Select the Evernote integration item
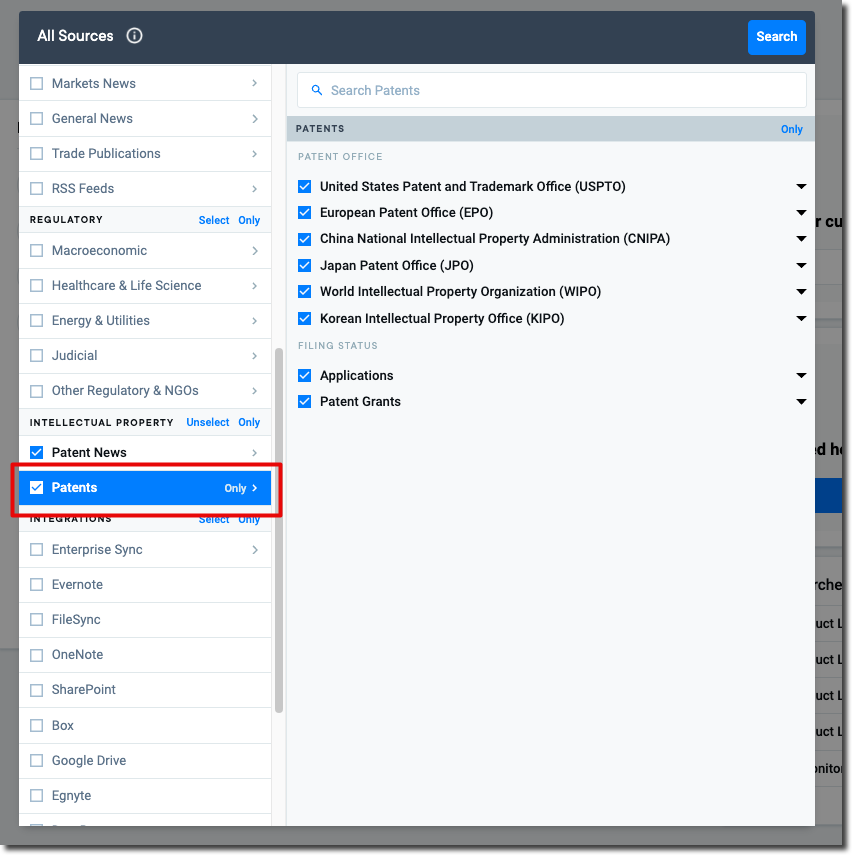Viewport: 852px width, 855px height. tap(77, 584)
